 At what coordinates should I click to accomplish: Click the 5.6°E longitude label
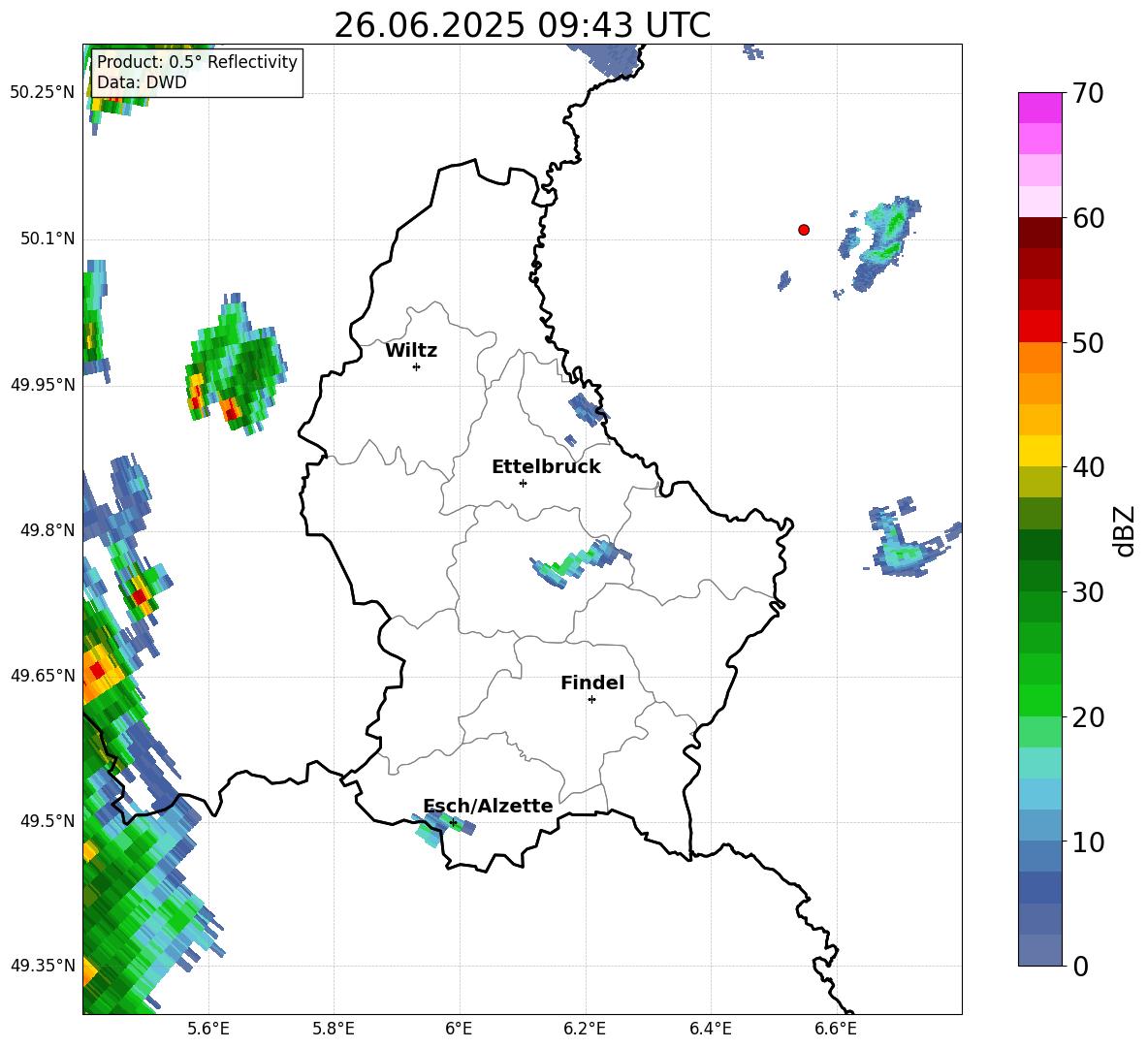coord(208,1029)
